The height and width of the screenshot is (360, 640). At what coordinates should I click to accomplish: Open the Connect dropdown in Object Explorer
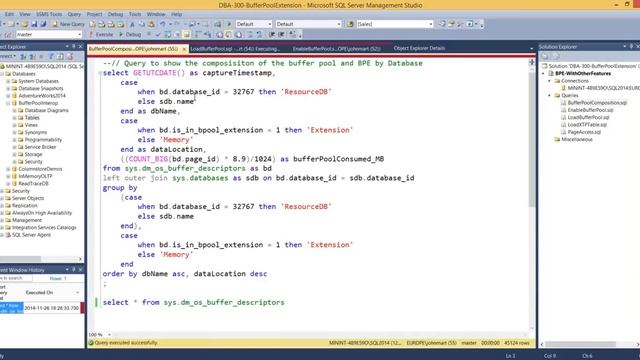click(8, 56)
